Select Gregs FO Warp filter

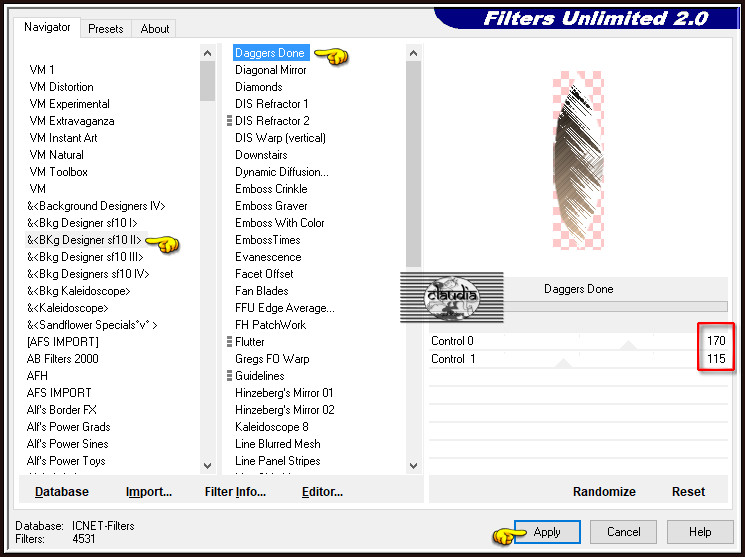[x=272, y=359]
